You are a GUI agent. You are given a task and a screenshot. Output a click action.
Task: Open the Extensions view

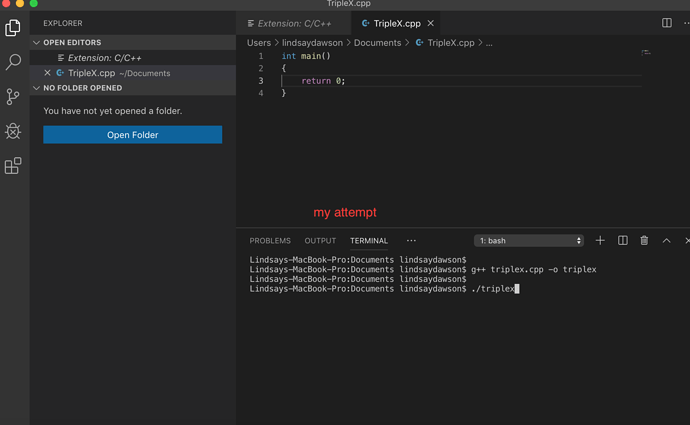(13, 165)
